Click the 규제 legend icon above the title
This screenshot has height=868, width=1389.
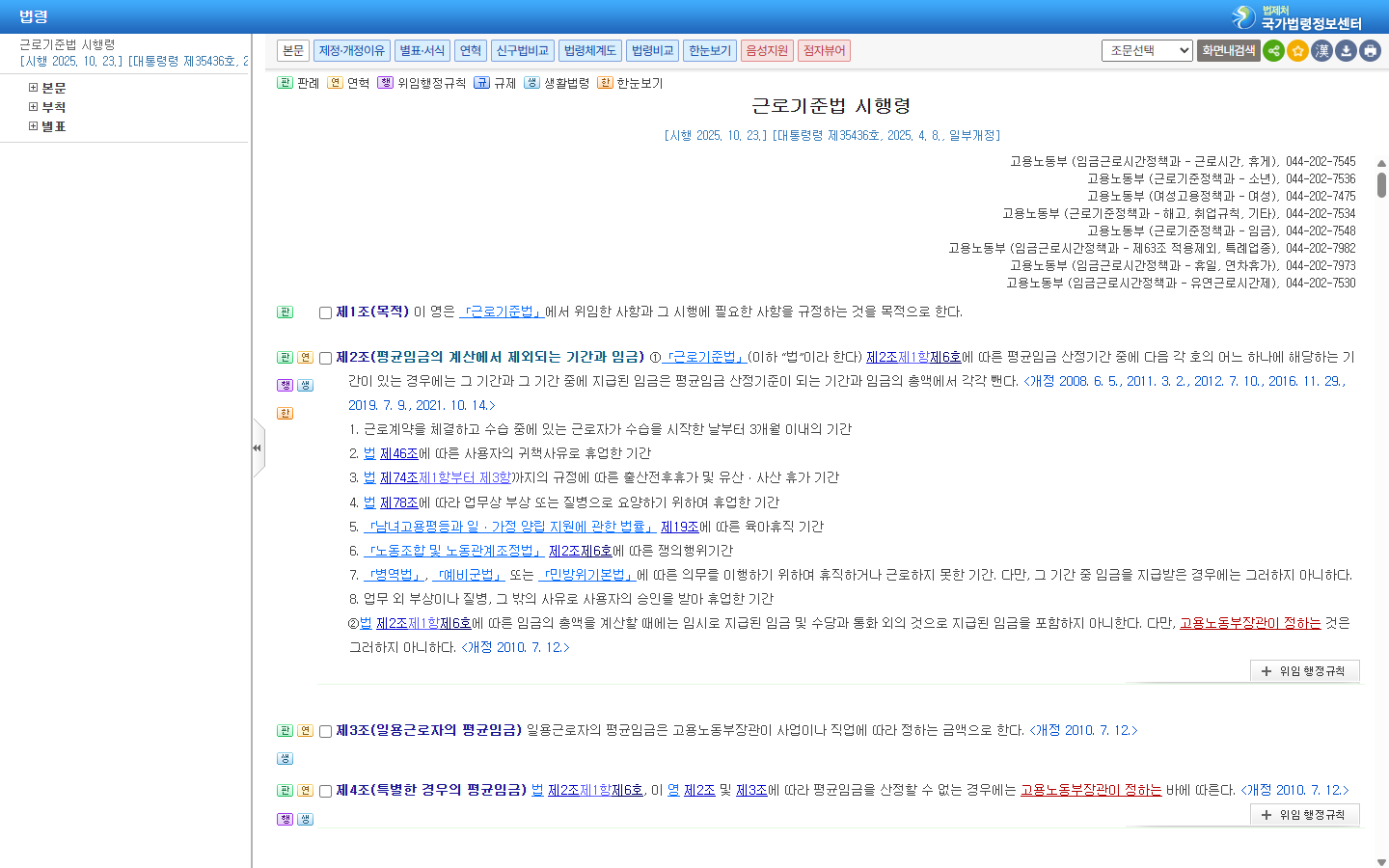tap(481, 83)
